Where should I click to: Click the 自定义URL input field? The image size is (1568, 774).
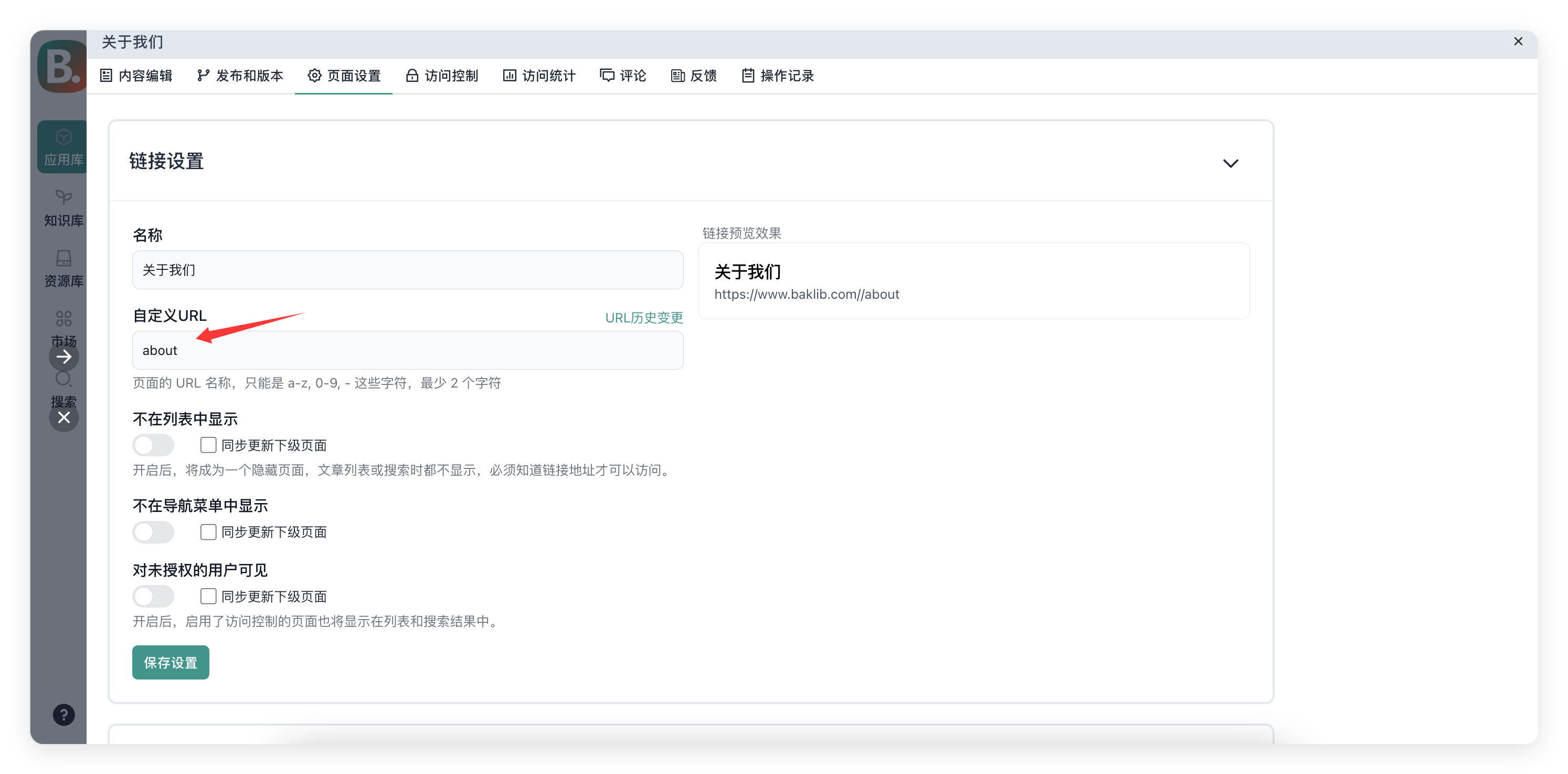[x=407, y=350]
